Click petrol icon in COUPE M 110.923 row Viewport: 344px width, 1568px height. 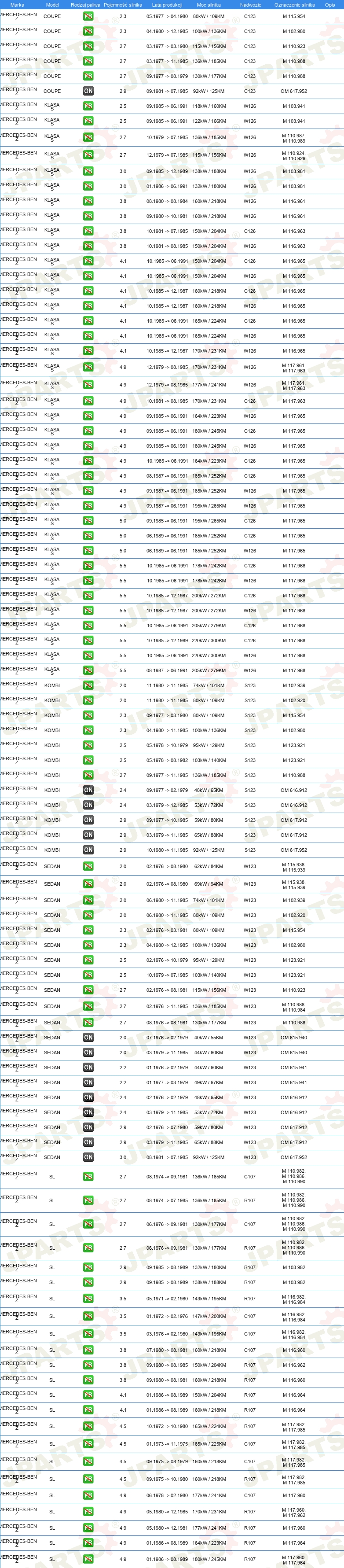[88, 46]
